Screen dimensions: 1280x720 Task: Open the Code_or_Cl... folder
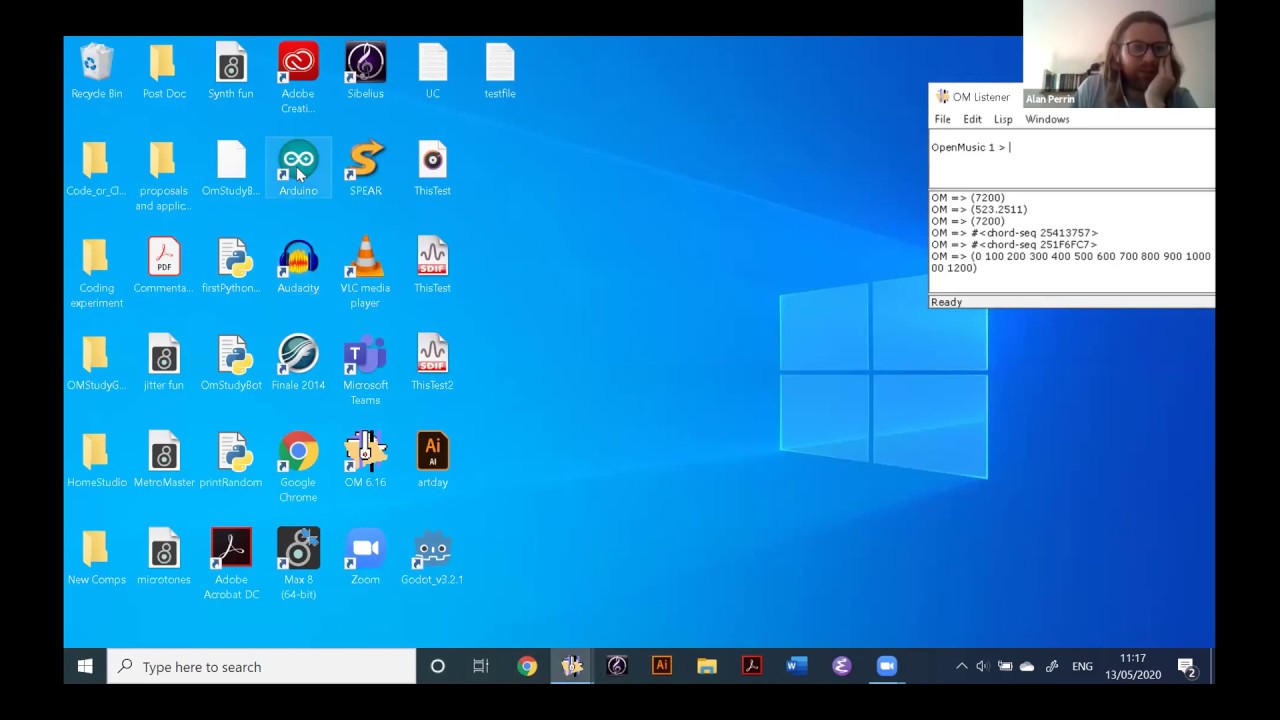[96, 167]
